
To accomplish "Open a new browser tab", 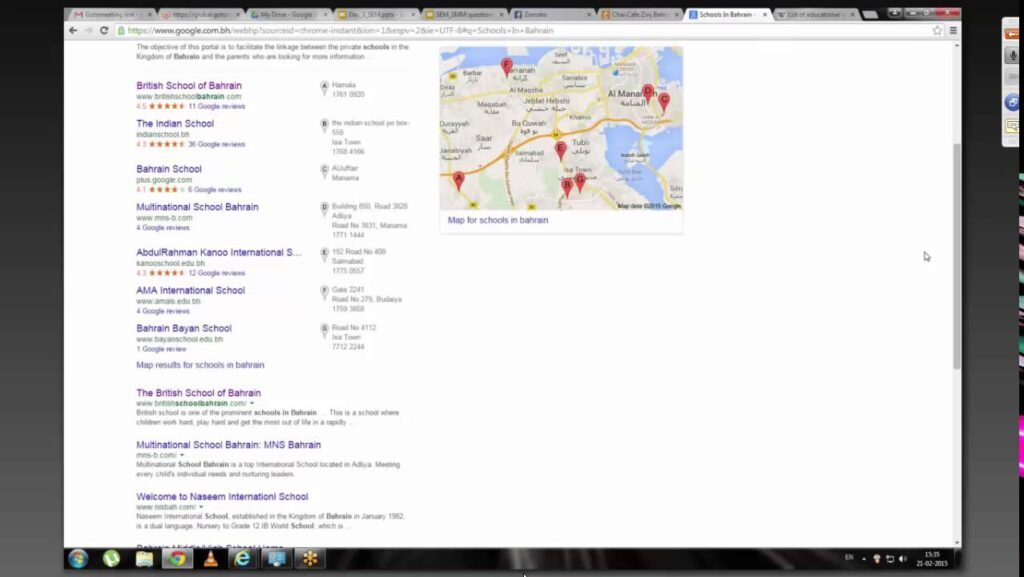I will coord(869,14).
